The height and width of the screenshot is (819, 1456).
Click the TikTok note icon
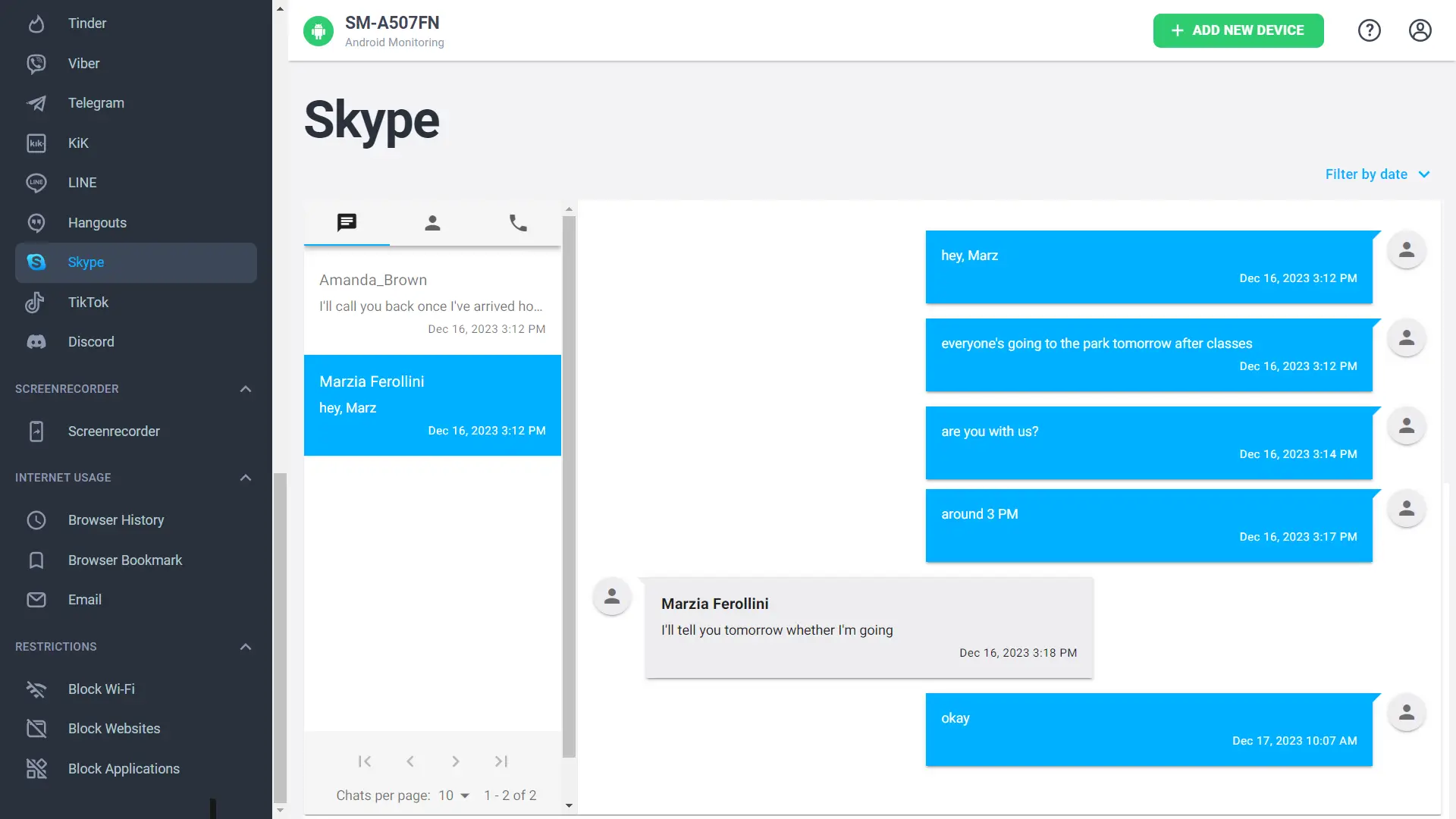click(36, 303)
